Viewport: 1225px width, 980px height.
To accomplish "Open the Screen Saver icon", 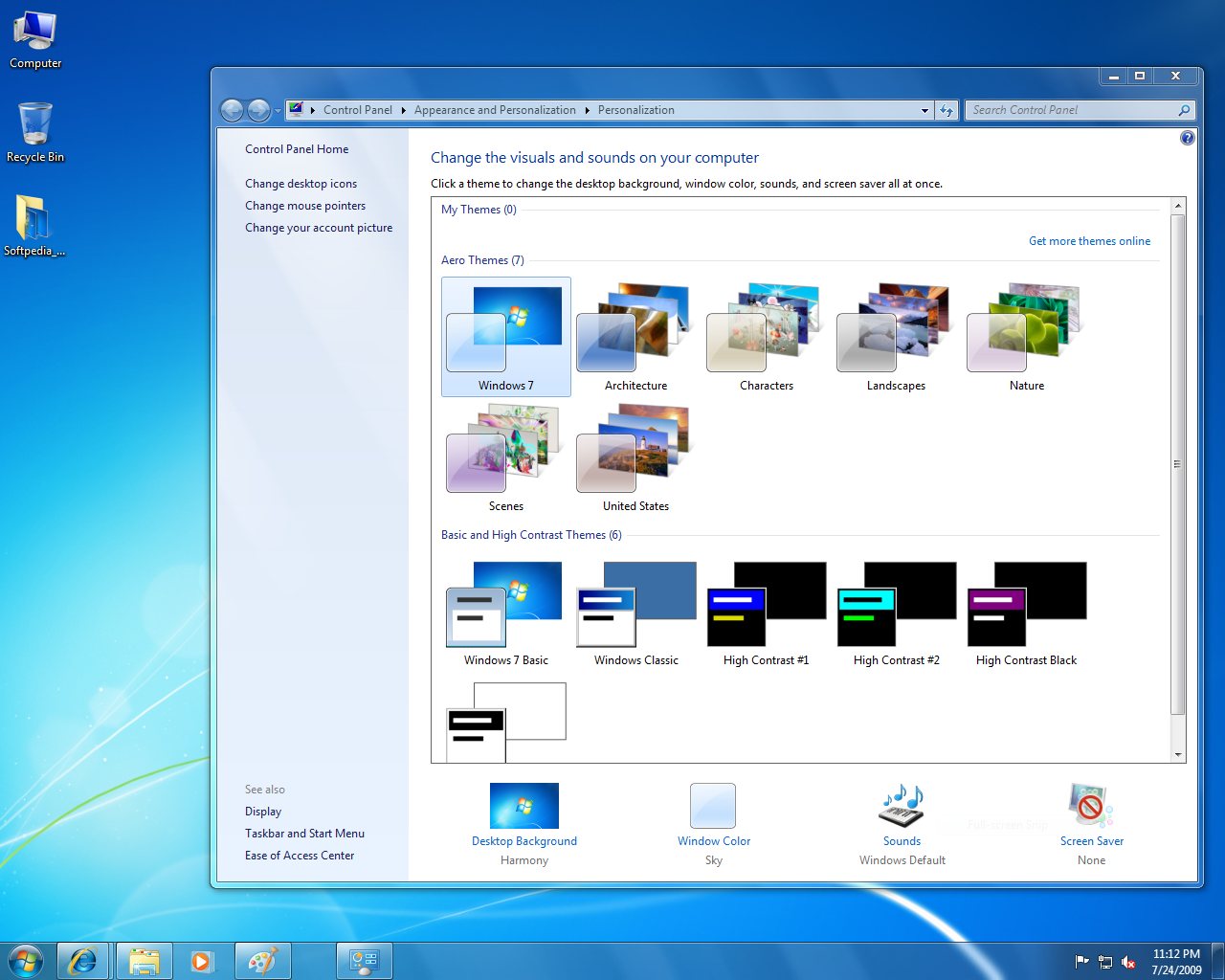I will tap(1091, 806).
